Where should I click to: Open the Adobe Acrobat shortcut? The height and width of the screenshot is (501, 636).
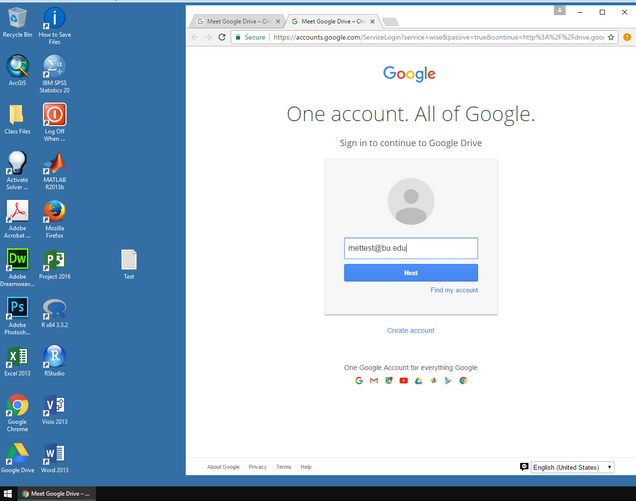[17, 219]
